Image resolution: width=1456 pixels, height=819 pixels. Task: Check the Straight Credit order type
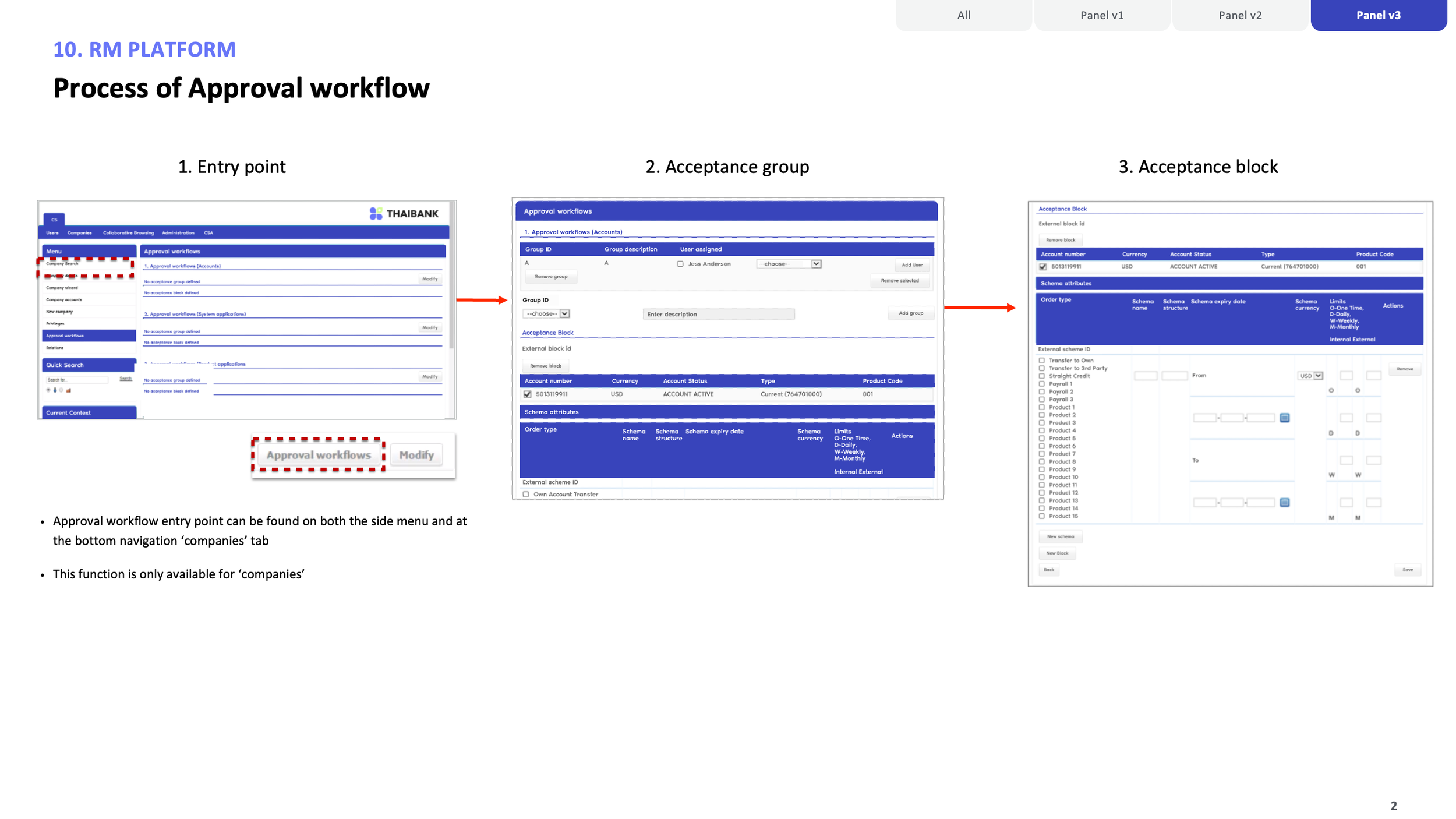pos(1041,376)
